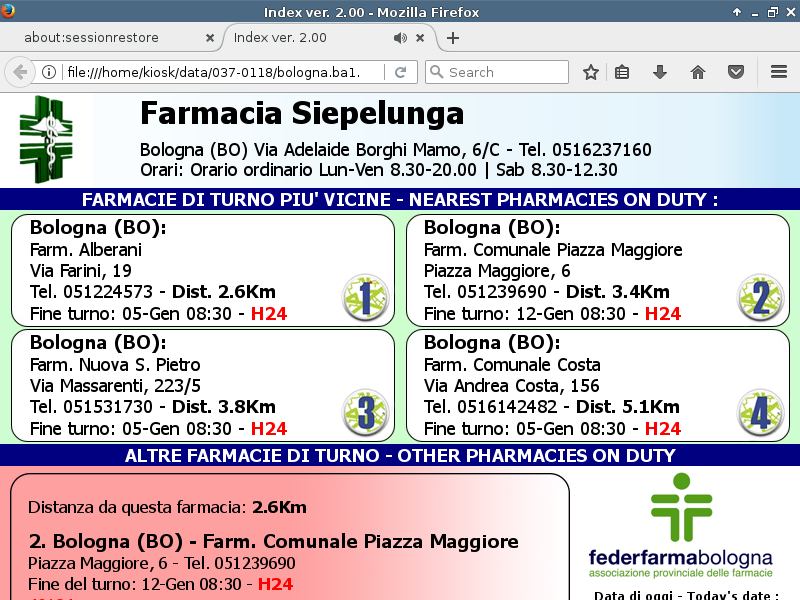Show bookmarks list icon in toolbar
This screenshot has width=800, height=600.
[x=622, y=72]
